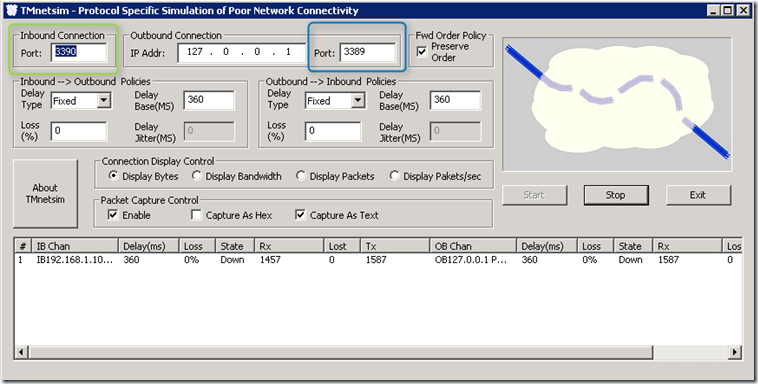Click Inbound-to-Outbound Loss percent field

pyautogui.click(x=79, y=131)
